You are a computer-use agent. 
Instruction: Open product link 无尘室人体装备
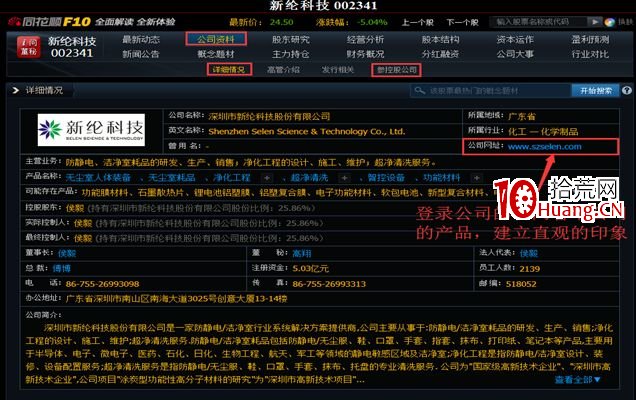(98, 178)
